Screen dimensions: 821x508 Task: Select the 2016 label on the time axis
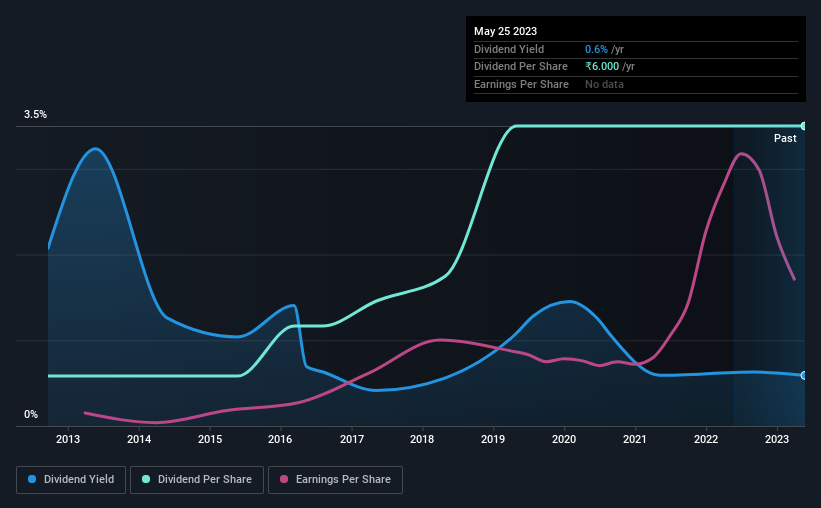click(280, 439)
